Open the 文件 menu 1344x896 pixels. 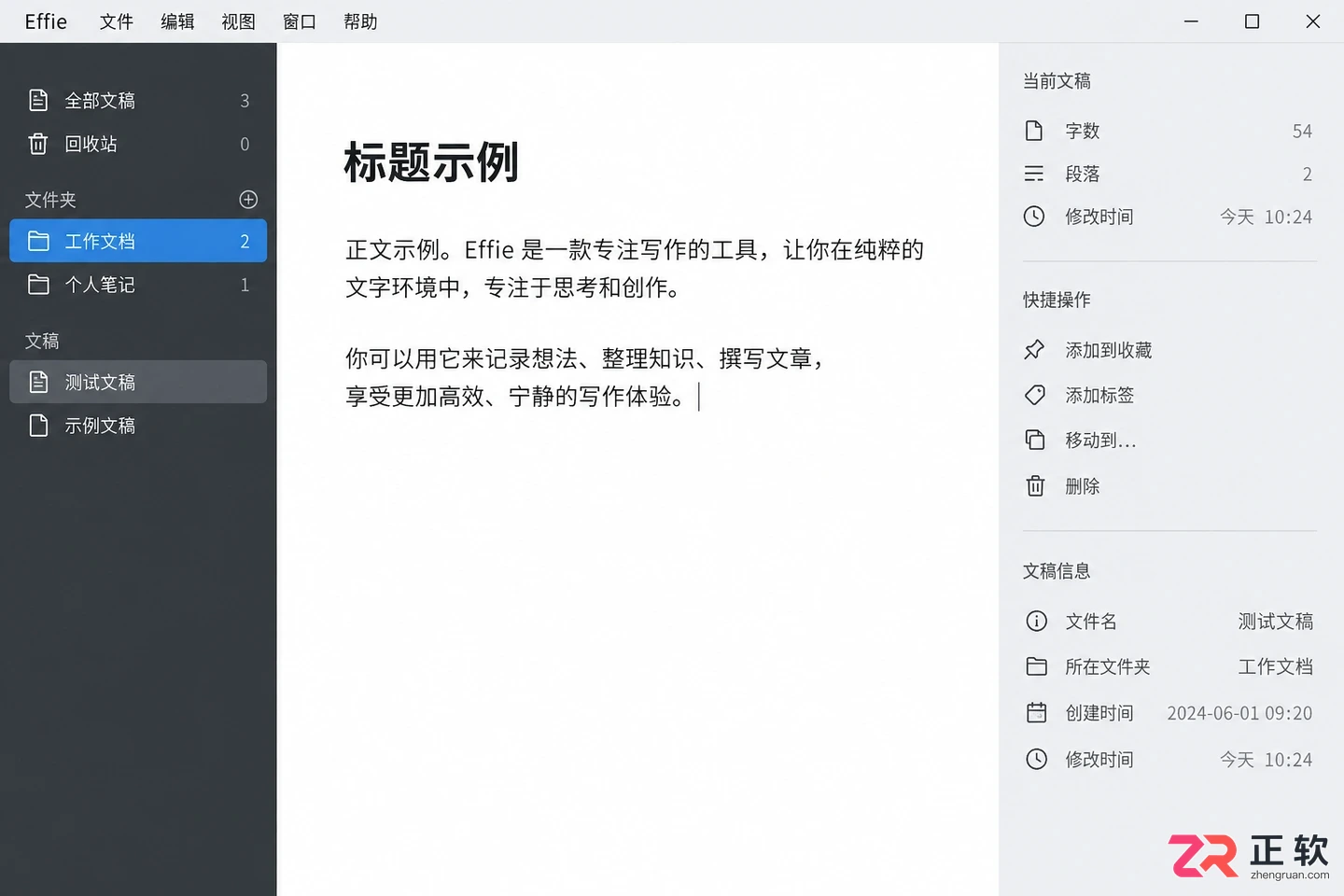[x=117, y=21]
